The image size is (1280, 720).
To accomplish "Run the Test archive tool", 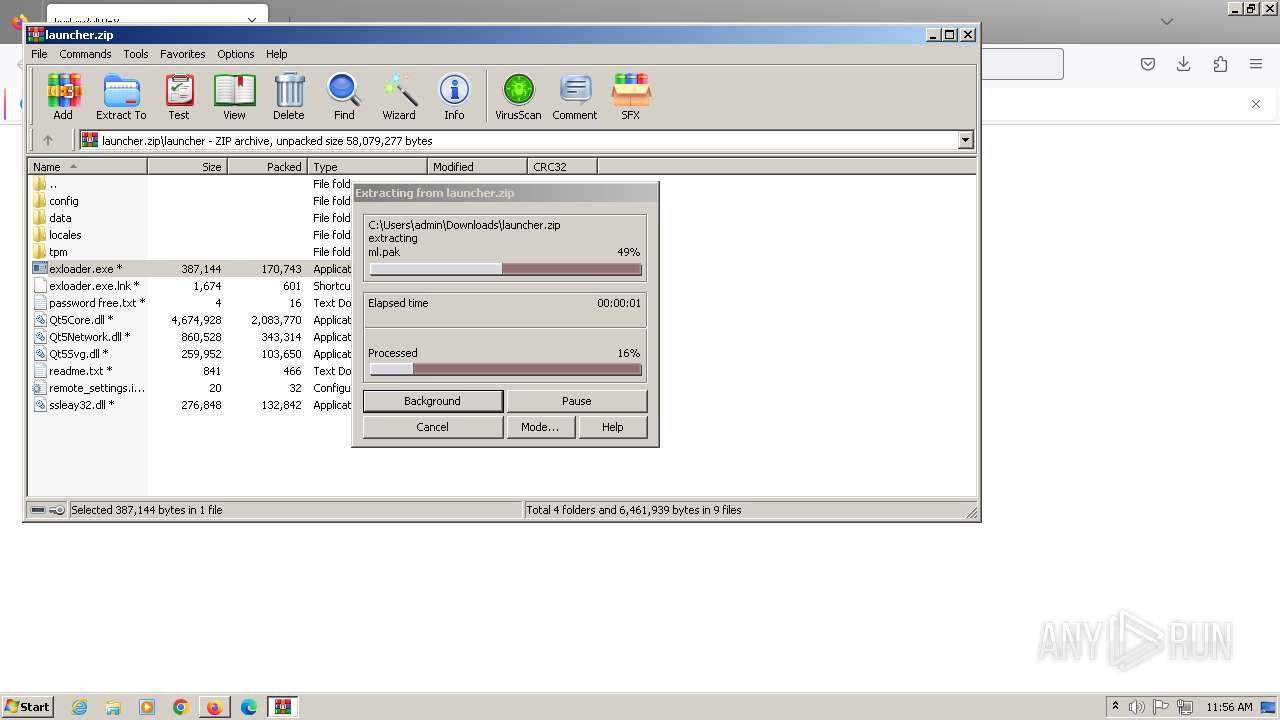I will pyautogui.click(x=179, y=97).
